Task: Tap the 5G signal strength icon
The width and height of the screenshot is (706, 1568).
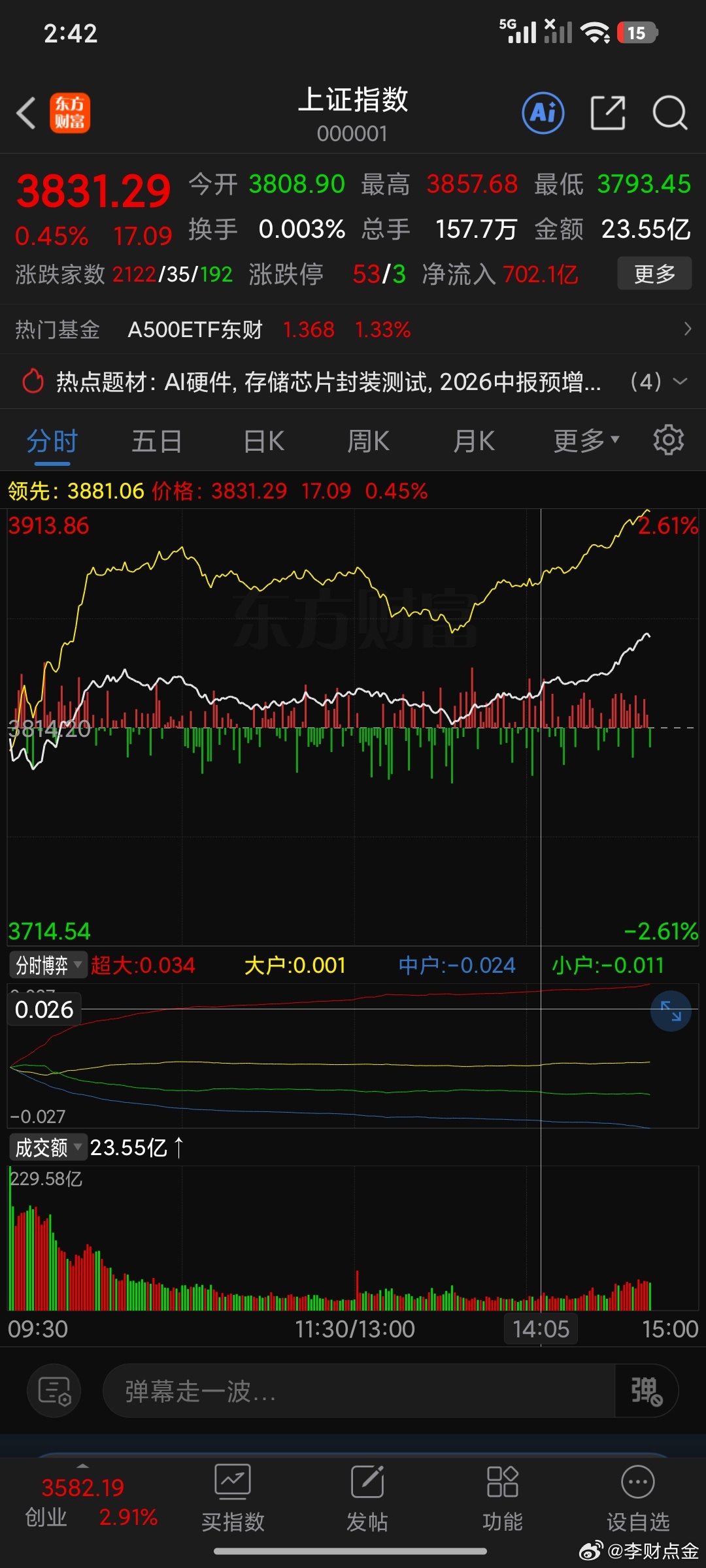Action: [x=518, y=31]
